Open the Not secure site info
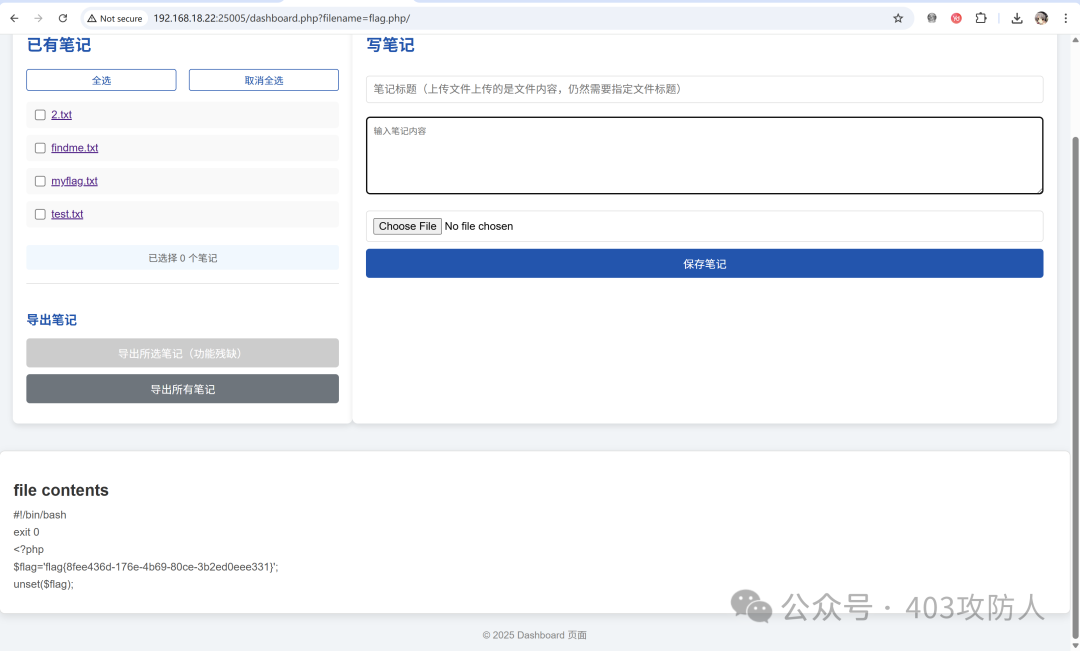This screenshot has width=1080, height=651. pos(114,19)
